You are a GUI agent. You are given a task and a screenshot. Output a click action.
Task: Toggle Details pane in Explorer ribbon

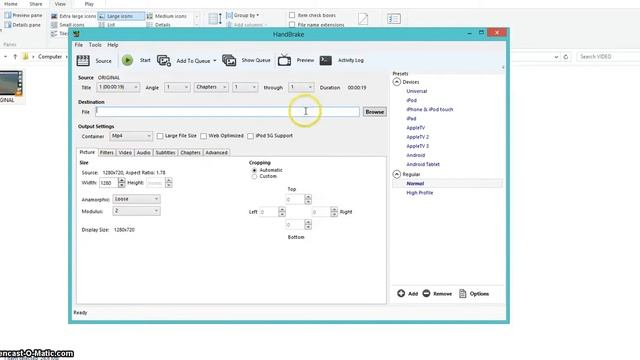(x=22, y=25)
